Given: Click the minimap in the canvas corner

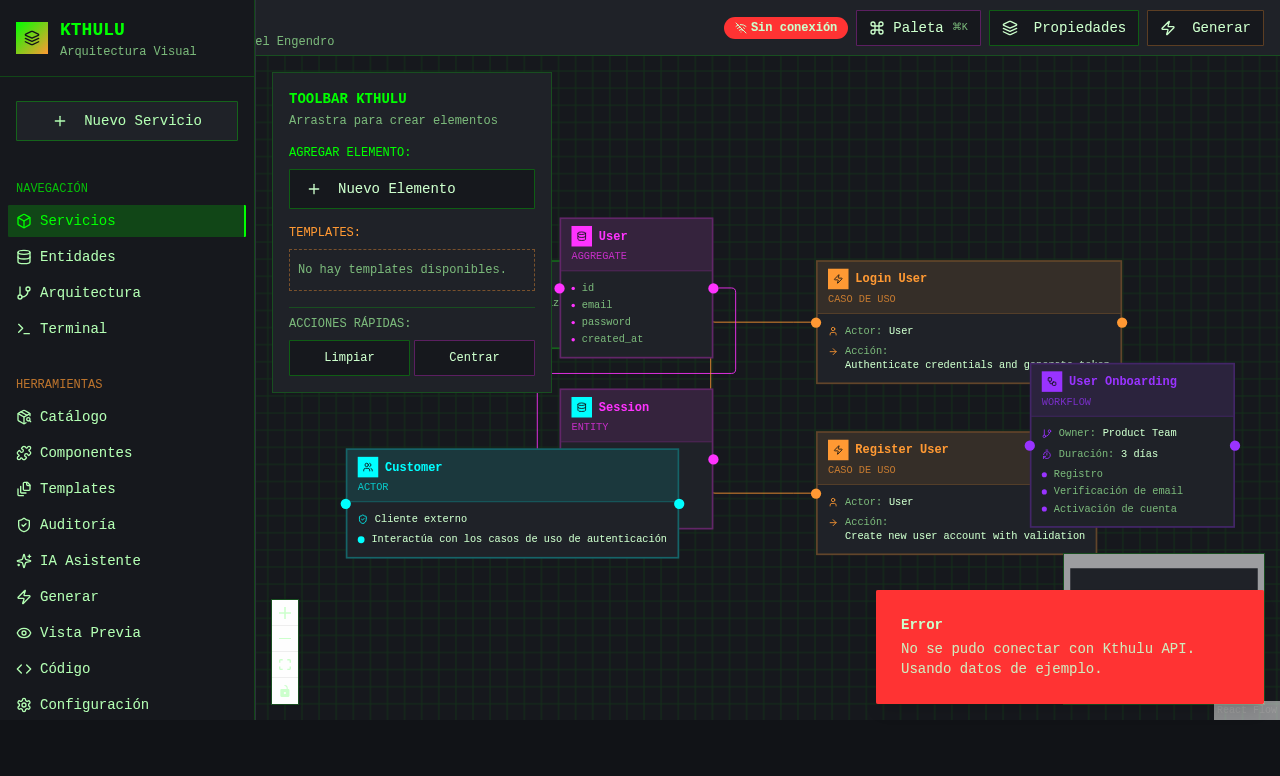Looking at the screenshot, I should (1164, 572).
